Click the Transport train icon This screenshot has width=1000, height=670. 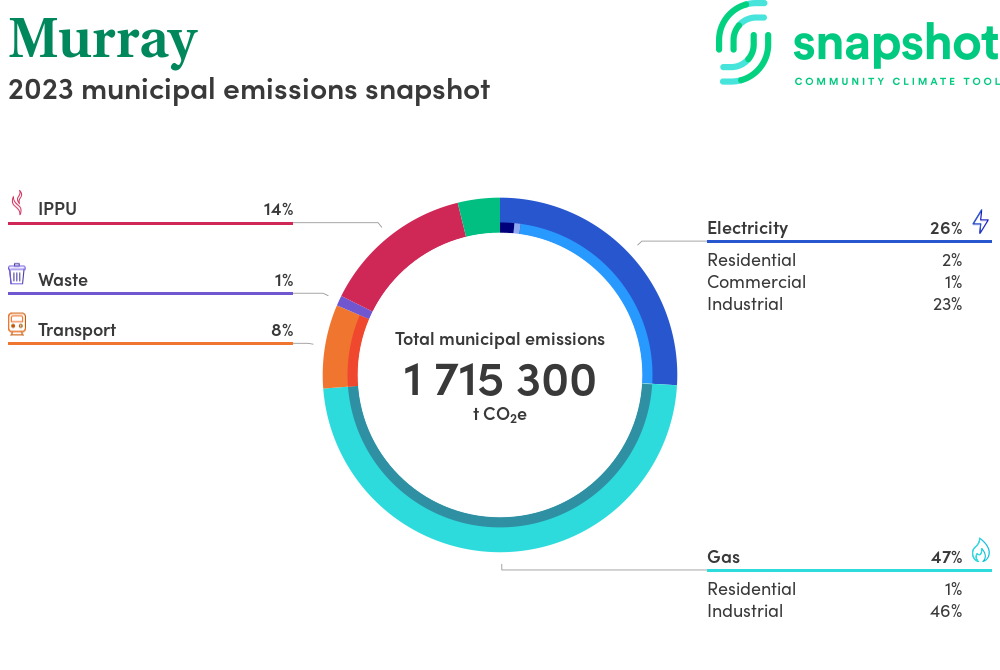[16, 325]
